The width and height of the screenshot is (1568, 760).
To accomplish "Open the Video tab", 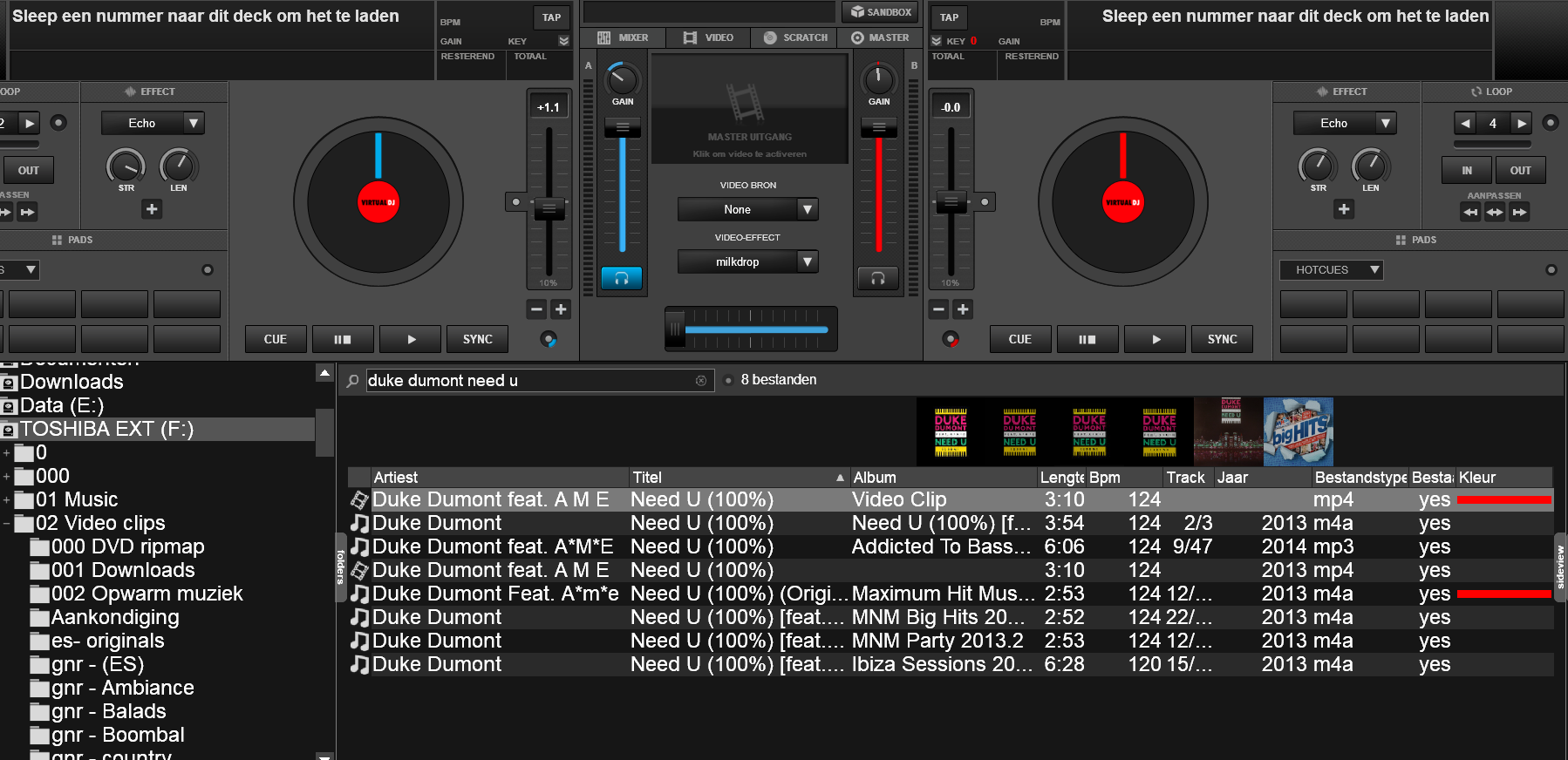I will point(709,37).
